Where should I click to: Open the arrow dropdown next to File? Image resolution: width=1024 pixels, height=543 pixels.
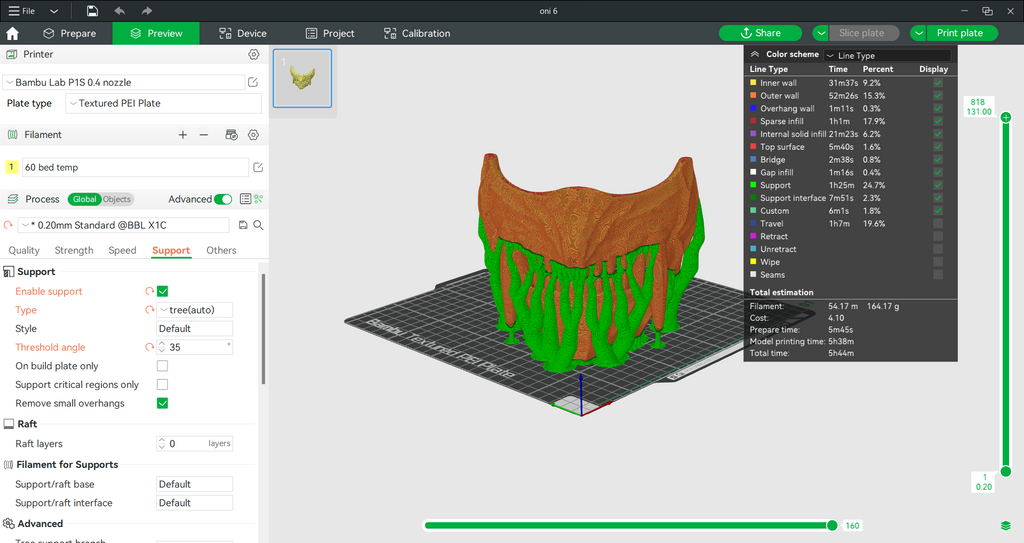pyautogui.click(x=54, y=11)
